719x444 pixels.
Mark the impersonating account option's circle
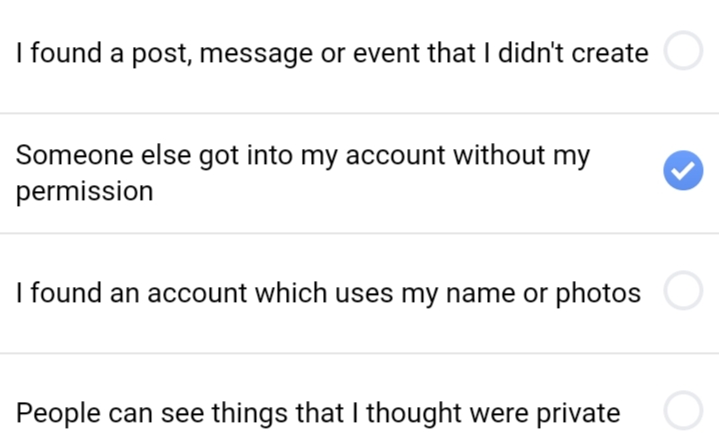point(683,290)
